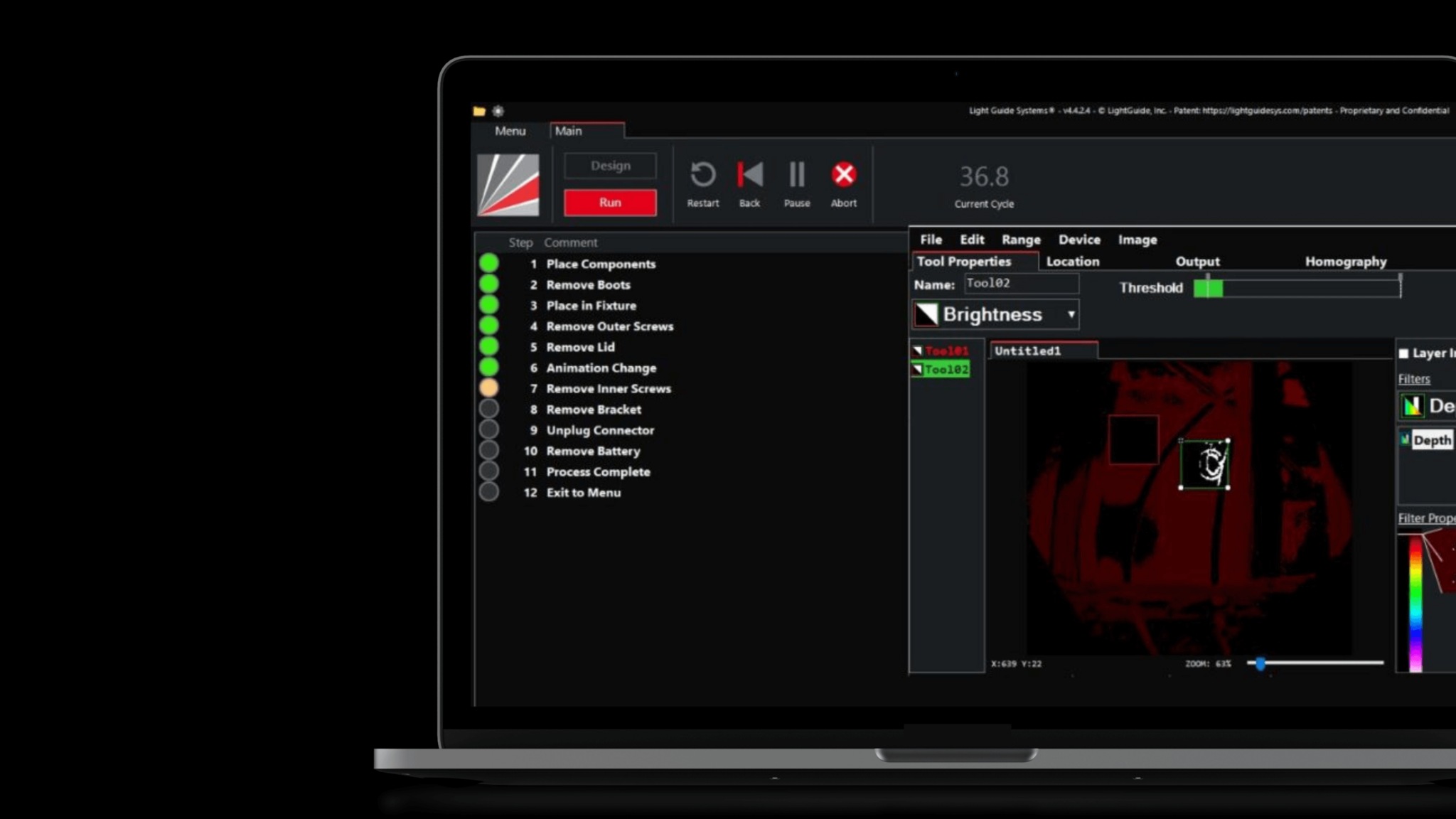Click the Design mode button
The width and height of the screenshot is (1456, 819).
610,166
